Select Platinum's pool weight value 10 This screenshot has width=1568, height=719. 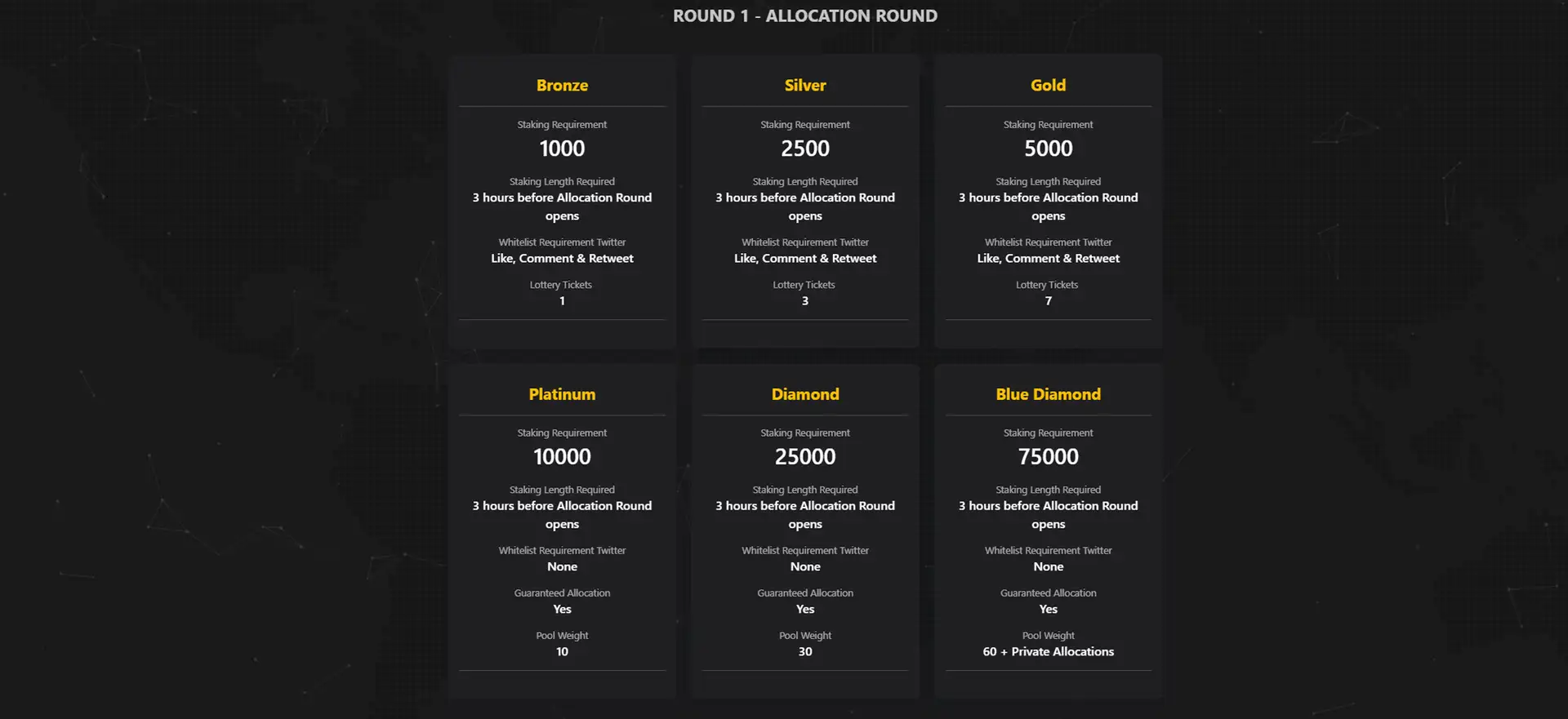(562, 651)
